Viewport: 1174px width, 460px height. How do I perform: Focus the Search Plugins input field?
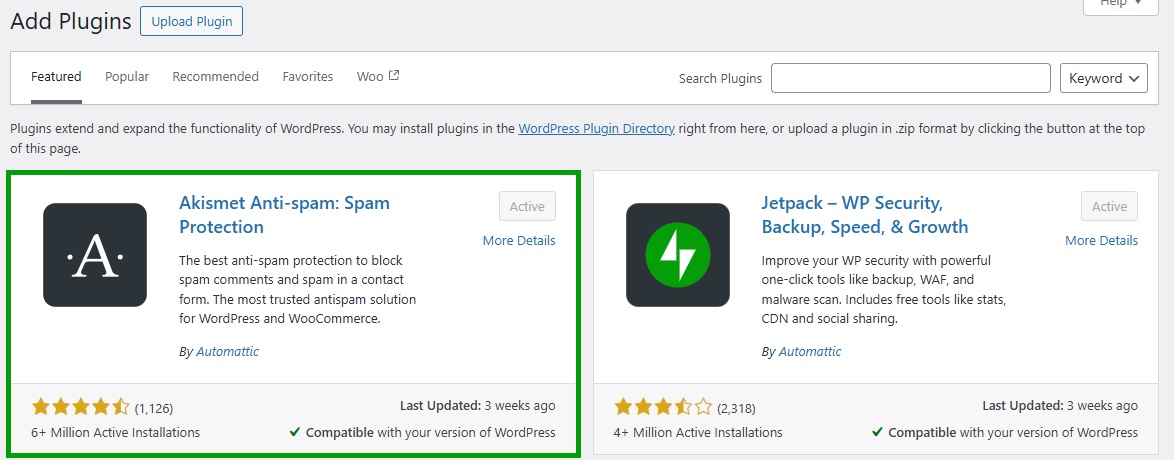(x=911, y=78)
